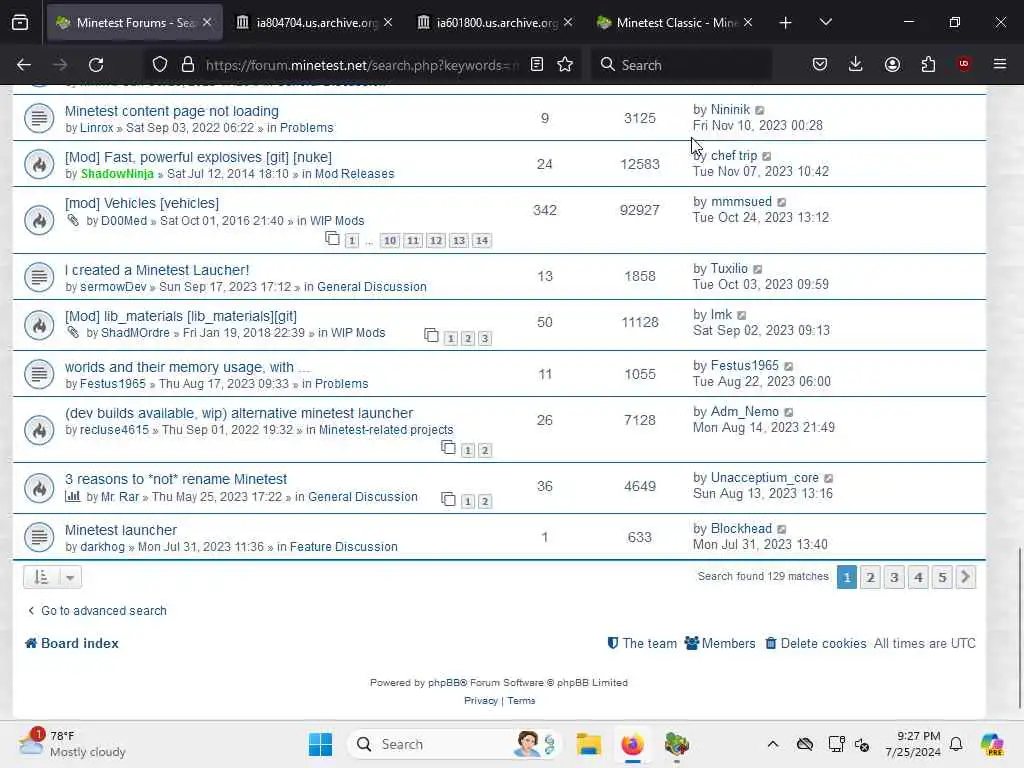Save page to Pocket
The height and width of the screenshot is (768, 1024).
(x=820, y=65)
